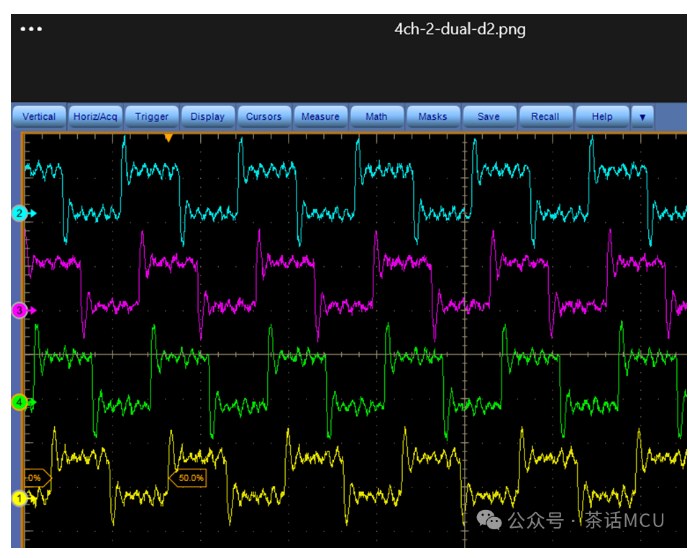Expand the menu bar dropdown arrow
This screenshot has height=558, width=698.
click(642, 117)
